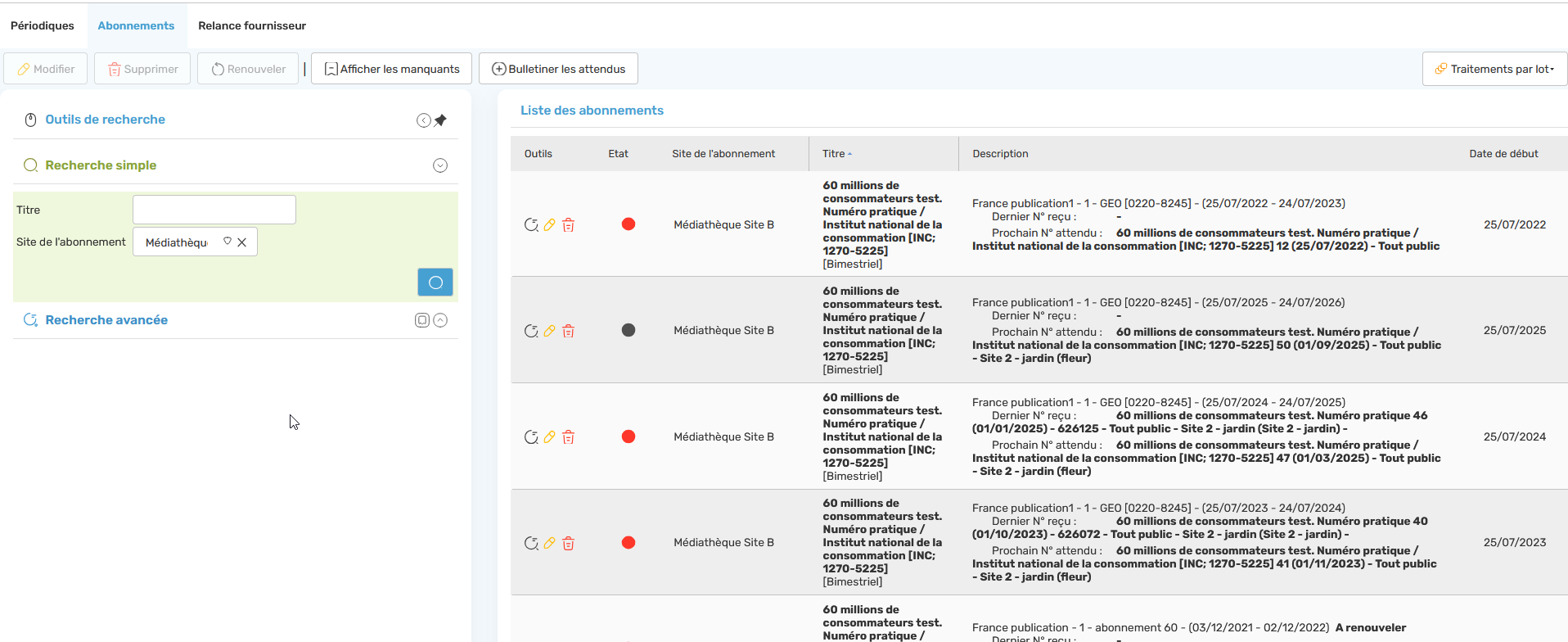This screenshot has width=1568, height=642.
Task: Sort the list by Titre column
Action: [837, 154]
